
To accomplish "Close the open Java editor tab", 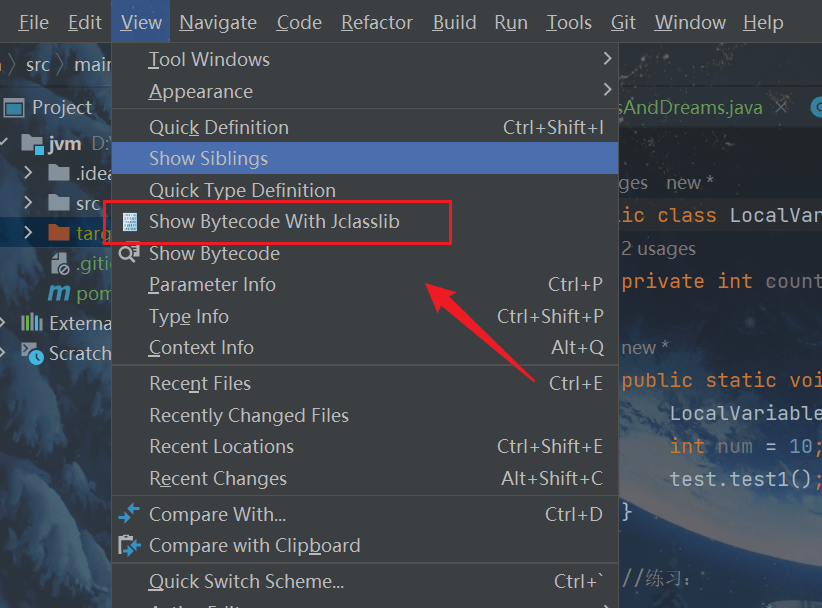I will tap(781, 107).
